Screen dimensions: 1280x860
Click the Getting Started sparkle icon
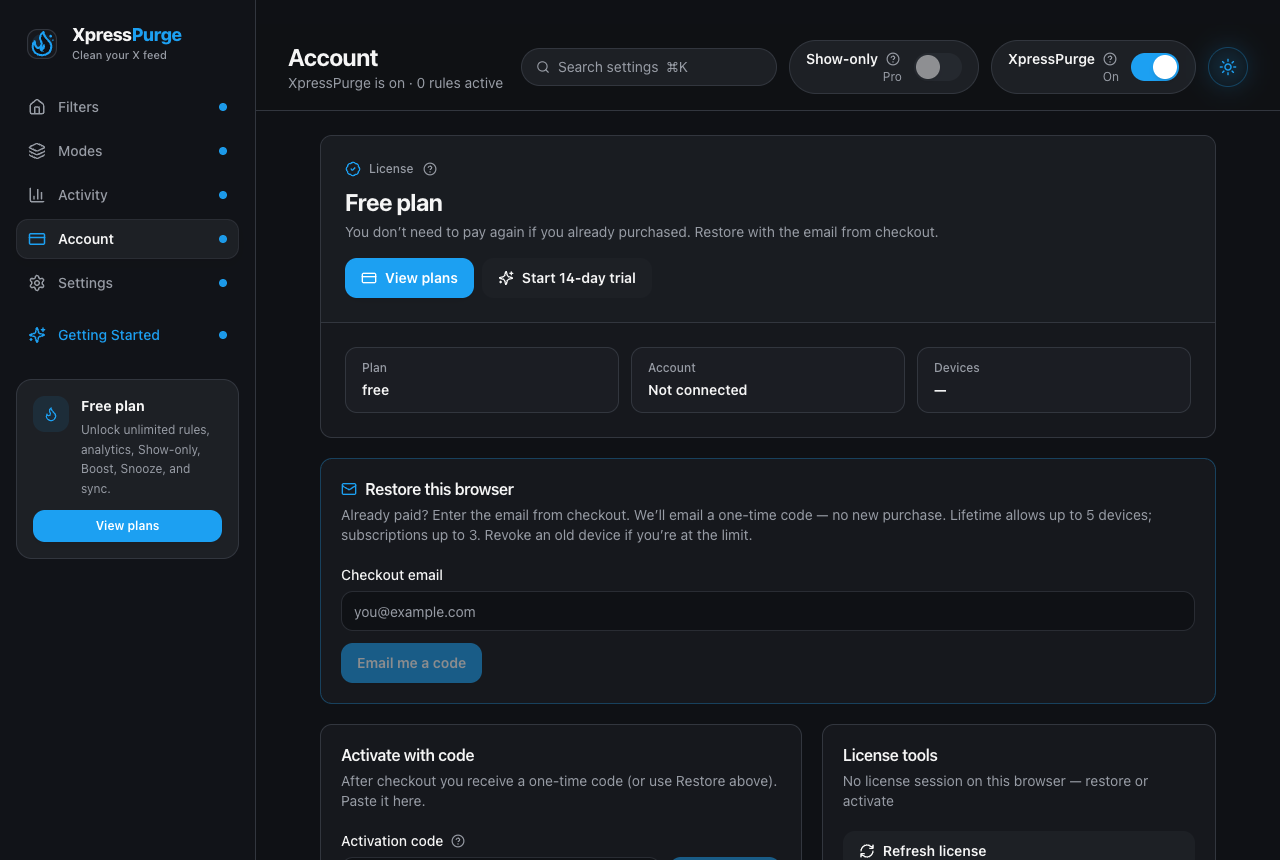coord(37,335)
